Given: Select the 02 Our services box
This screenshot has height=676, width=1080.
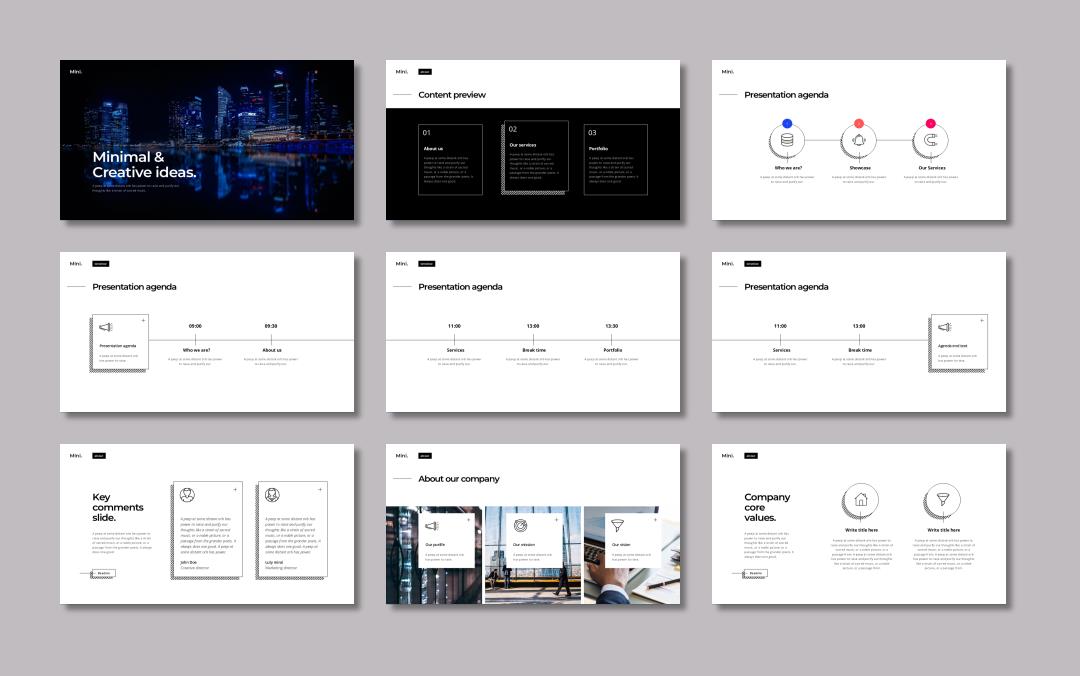Looking at the screenshot, I should (x=536, y=157).
